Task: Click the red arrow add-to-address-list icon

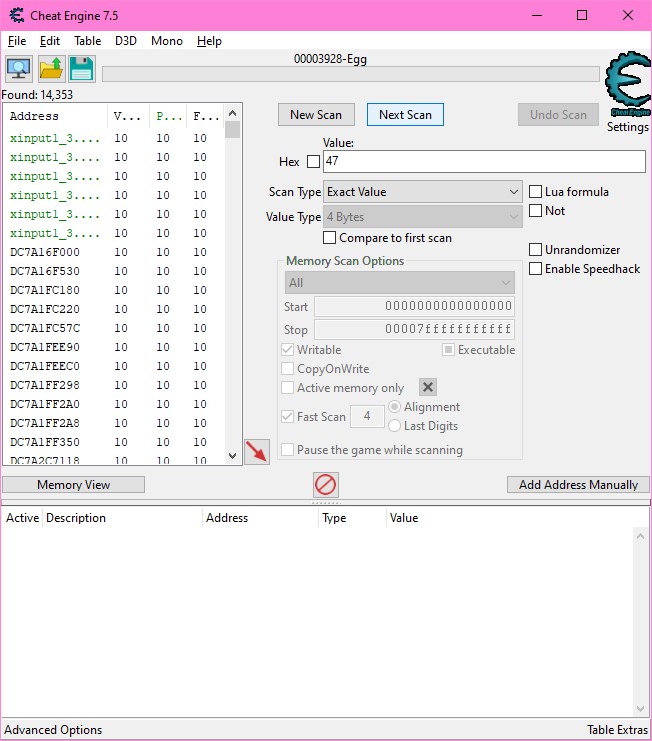Action: 257,452
